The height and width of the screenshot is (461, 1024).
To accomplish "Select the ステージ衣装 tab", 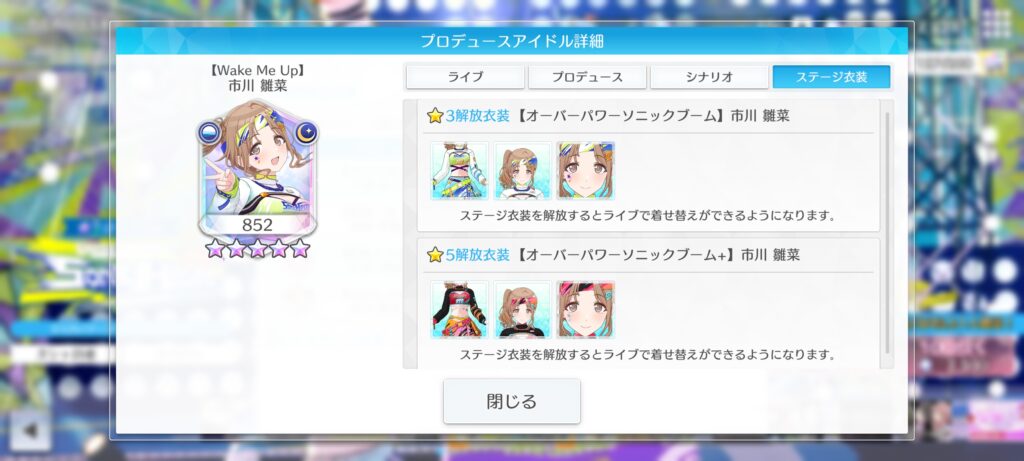I will coord(831,76).
